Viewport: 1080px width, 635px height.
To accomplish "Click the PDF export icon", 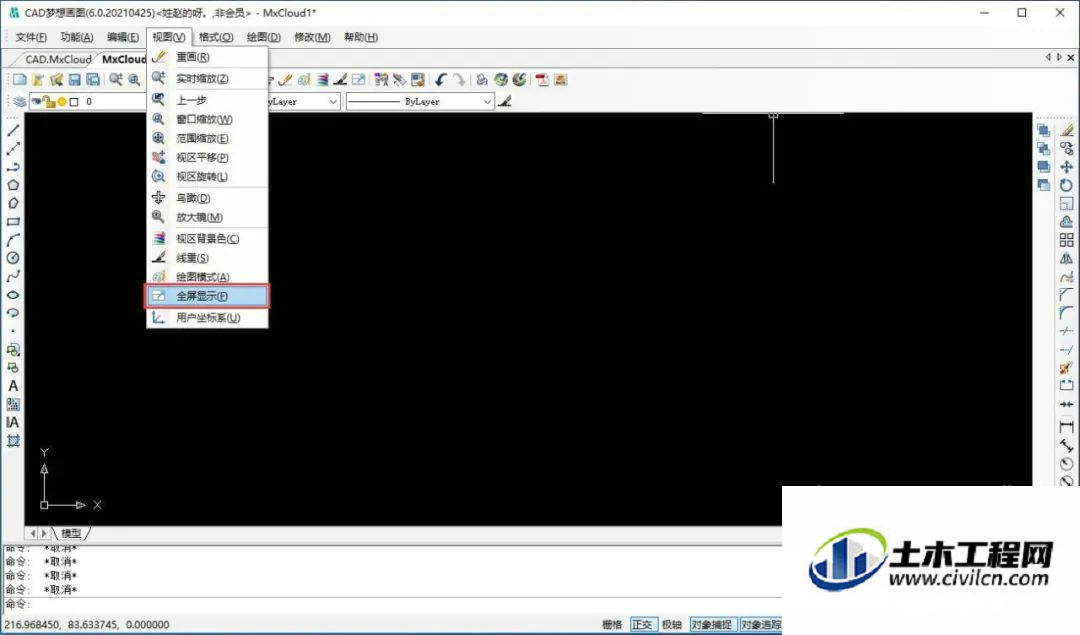I will [543, 80].
